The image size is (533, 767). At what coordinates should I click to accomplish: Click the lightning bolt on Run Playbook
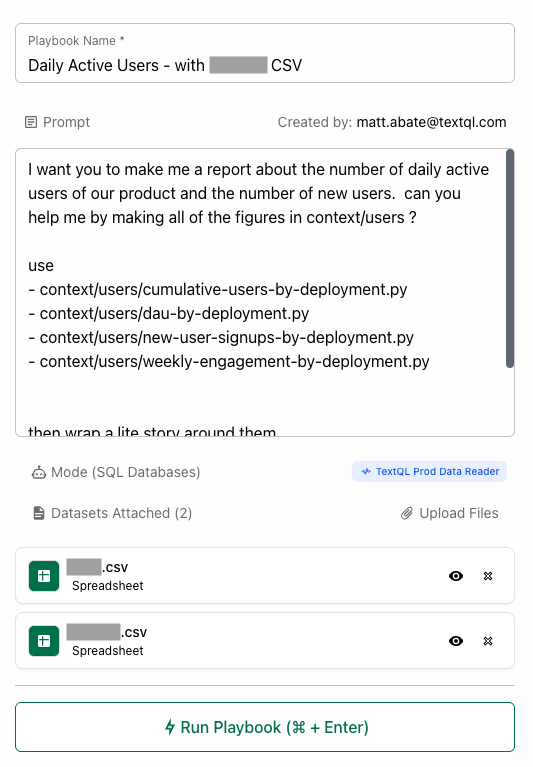[170, 727]
